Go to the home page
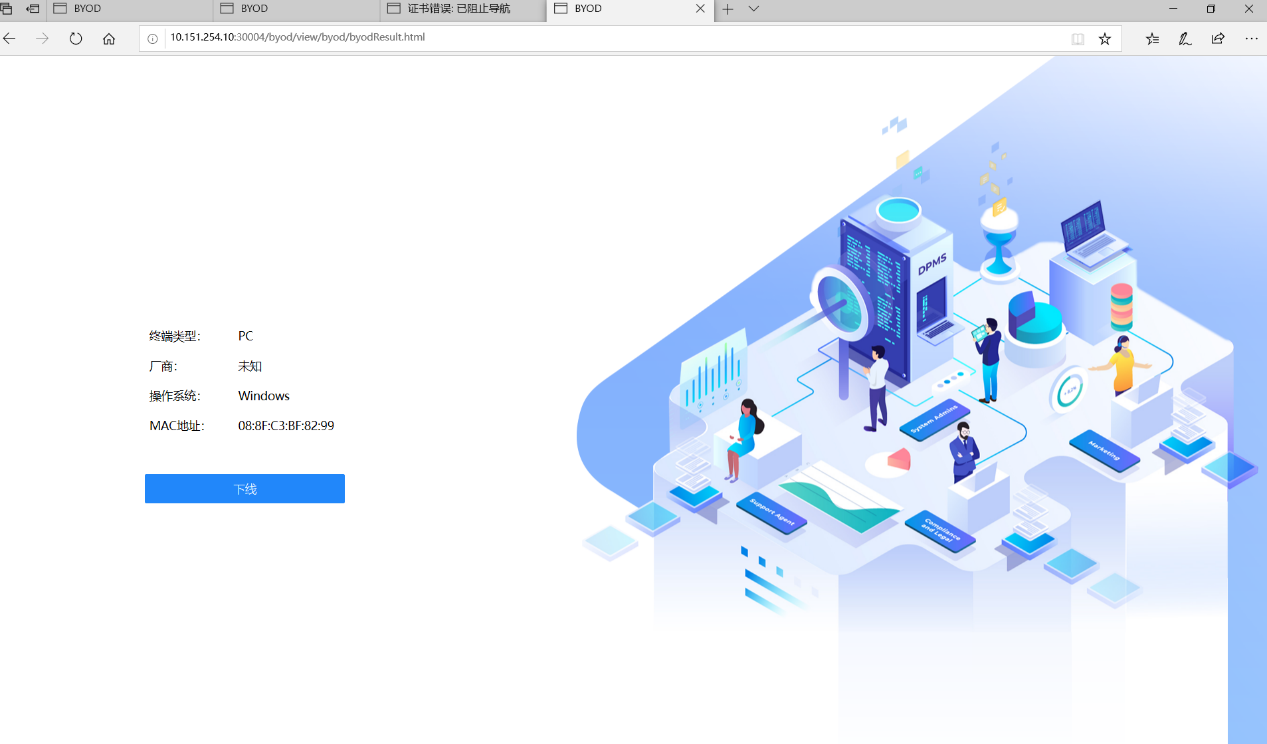Viewport: 1267px width, 744px height. (109, 39)
